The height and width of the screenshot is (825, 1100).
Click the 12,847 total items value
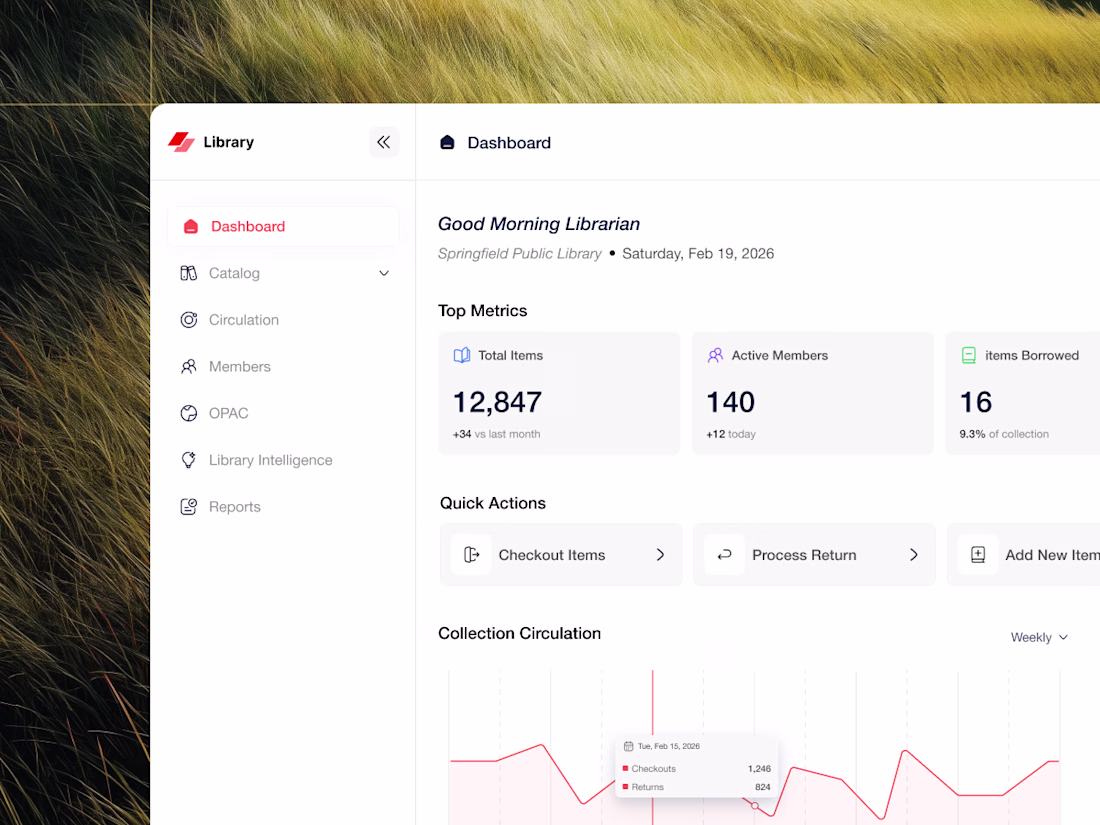(x=497, y=403)
